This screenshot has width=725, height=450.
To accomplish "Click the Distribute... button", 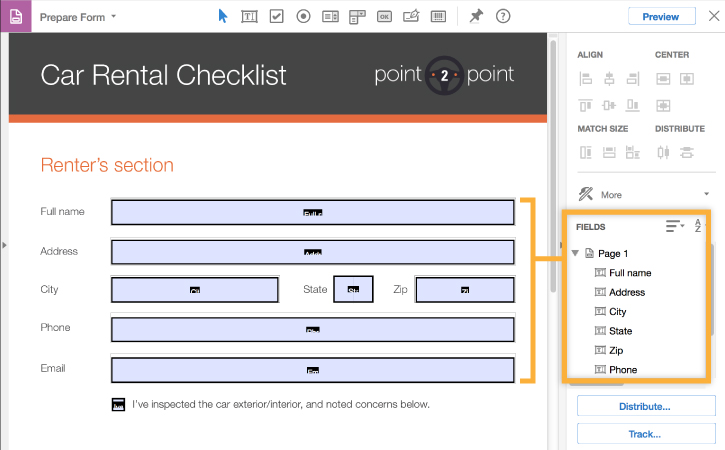I will (645, 407).
